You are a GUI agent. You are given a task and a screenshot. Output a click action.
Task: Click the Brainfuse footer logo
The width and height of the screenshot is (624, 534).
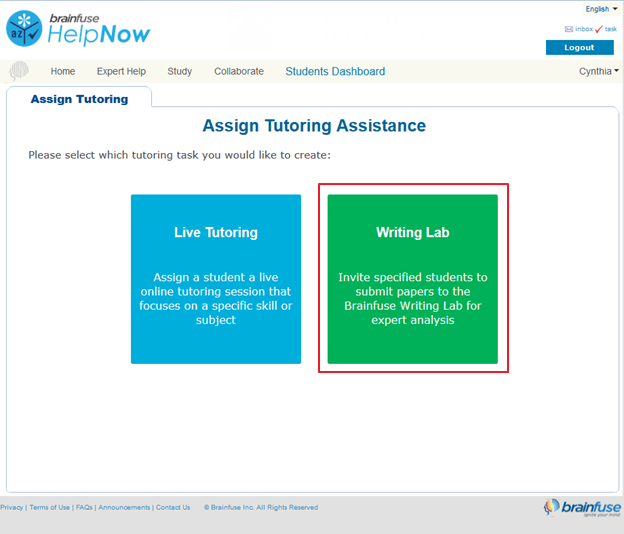point(580,507)
